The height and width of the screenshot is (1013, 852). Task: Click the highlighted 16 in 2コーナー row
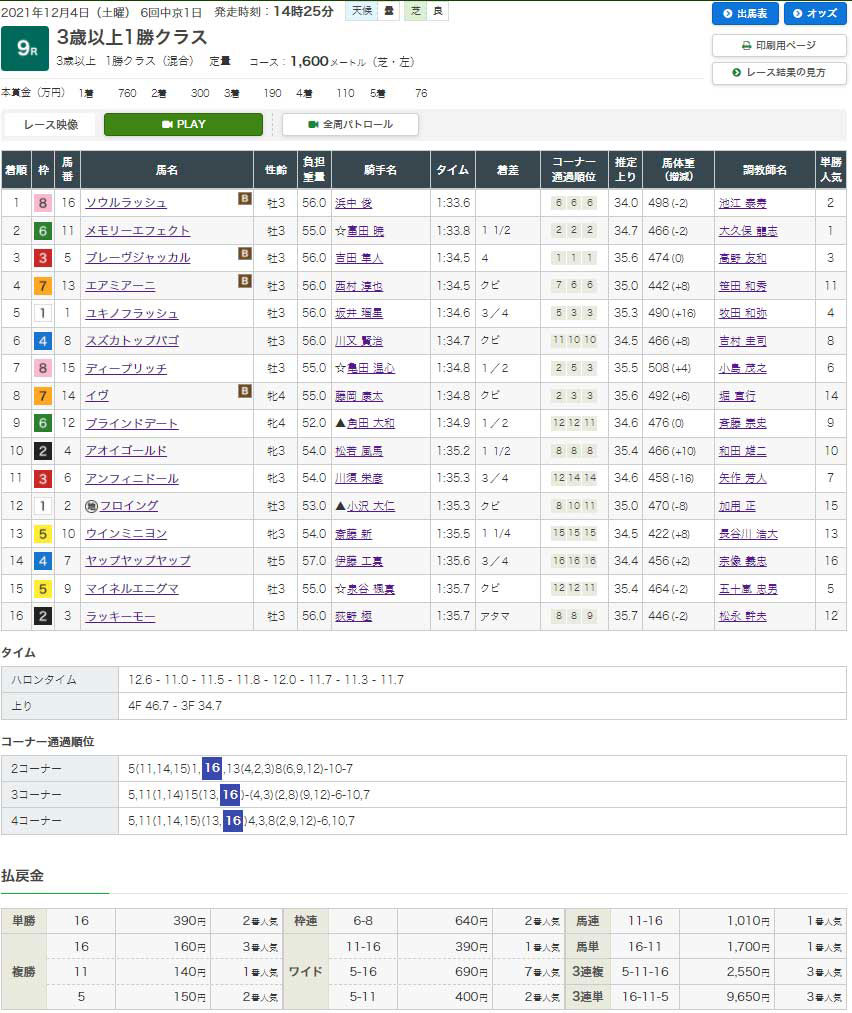(x=211, y=768)
